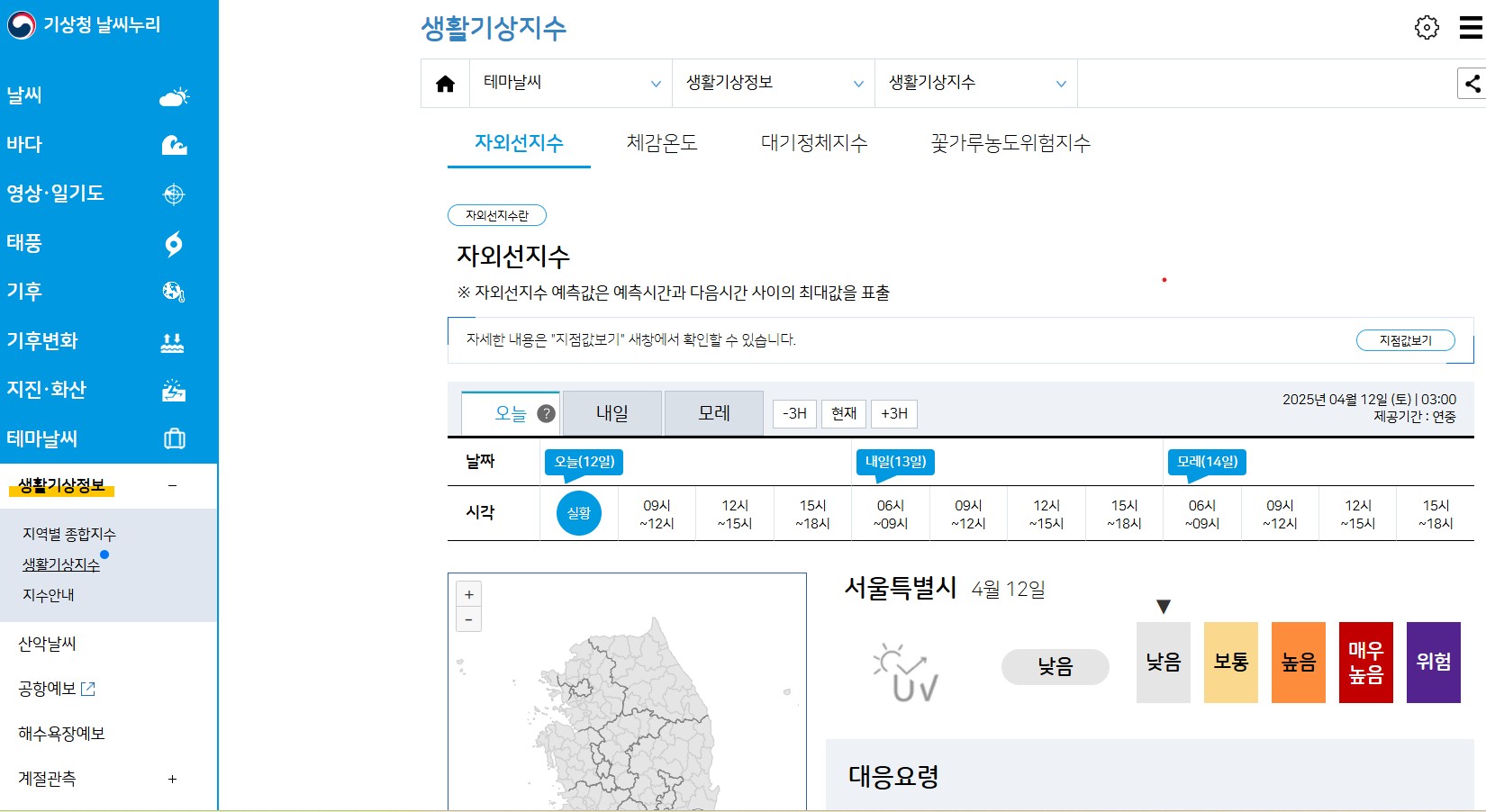Image resolution: width=1486 pixels, height=812 pixels.
Task: Click the 바다 wave icon in sidebar
Action: [174, 144]
